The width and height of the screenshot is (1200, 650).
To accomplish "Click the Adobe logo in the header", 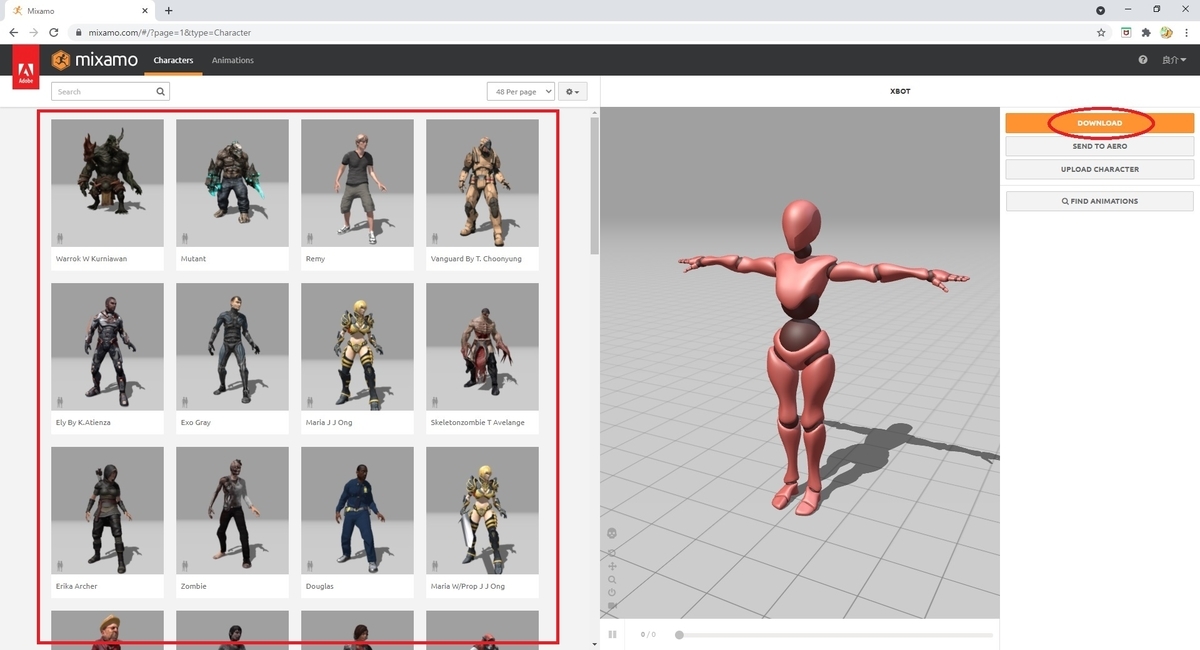I will 26,67.
